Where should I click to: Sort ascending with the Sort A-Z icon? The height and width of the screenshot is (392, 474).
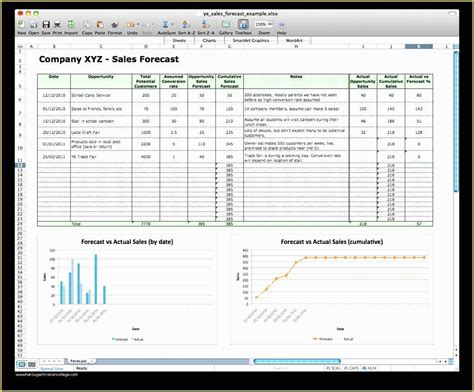click(x=186, y=24)
